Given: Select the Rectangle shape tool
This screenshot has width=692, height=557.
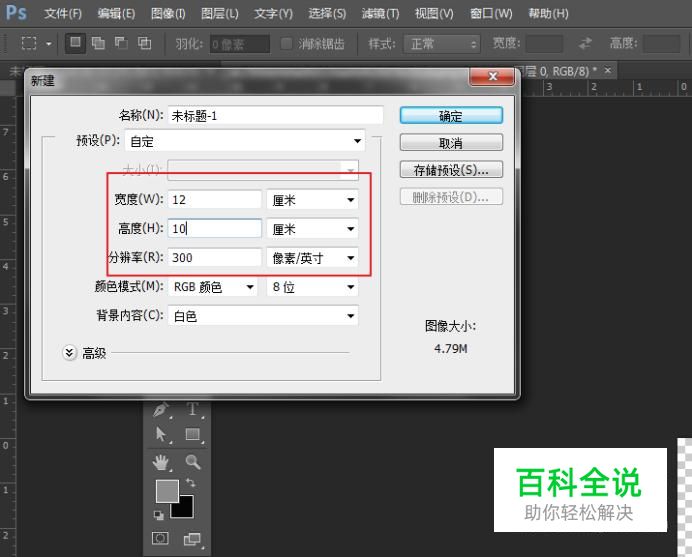Looking at the screenshot, I should tap(193, 435).
